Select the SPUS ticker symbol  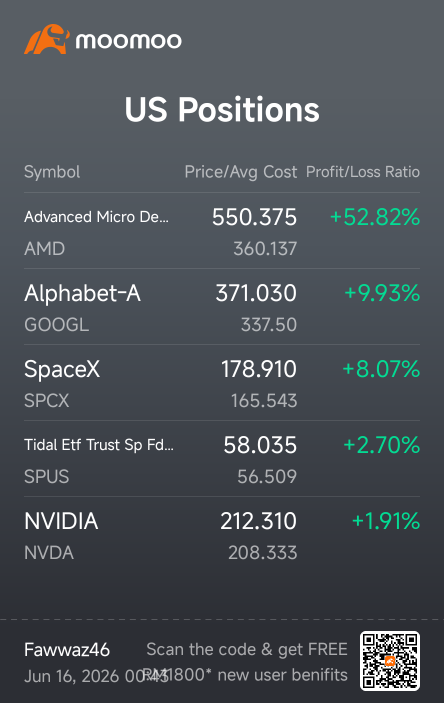(47, 477)
